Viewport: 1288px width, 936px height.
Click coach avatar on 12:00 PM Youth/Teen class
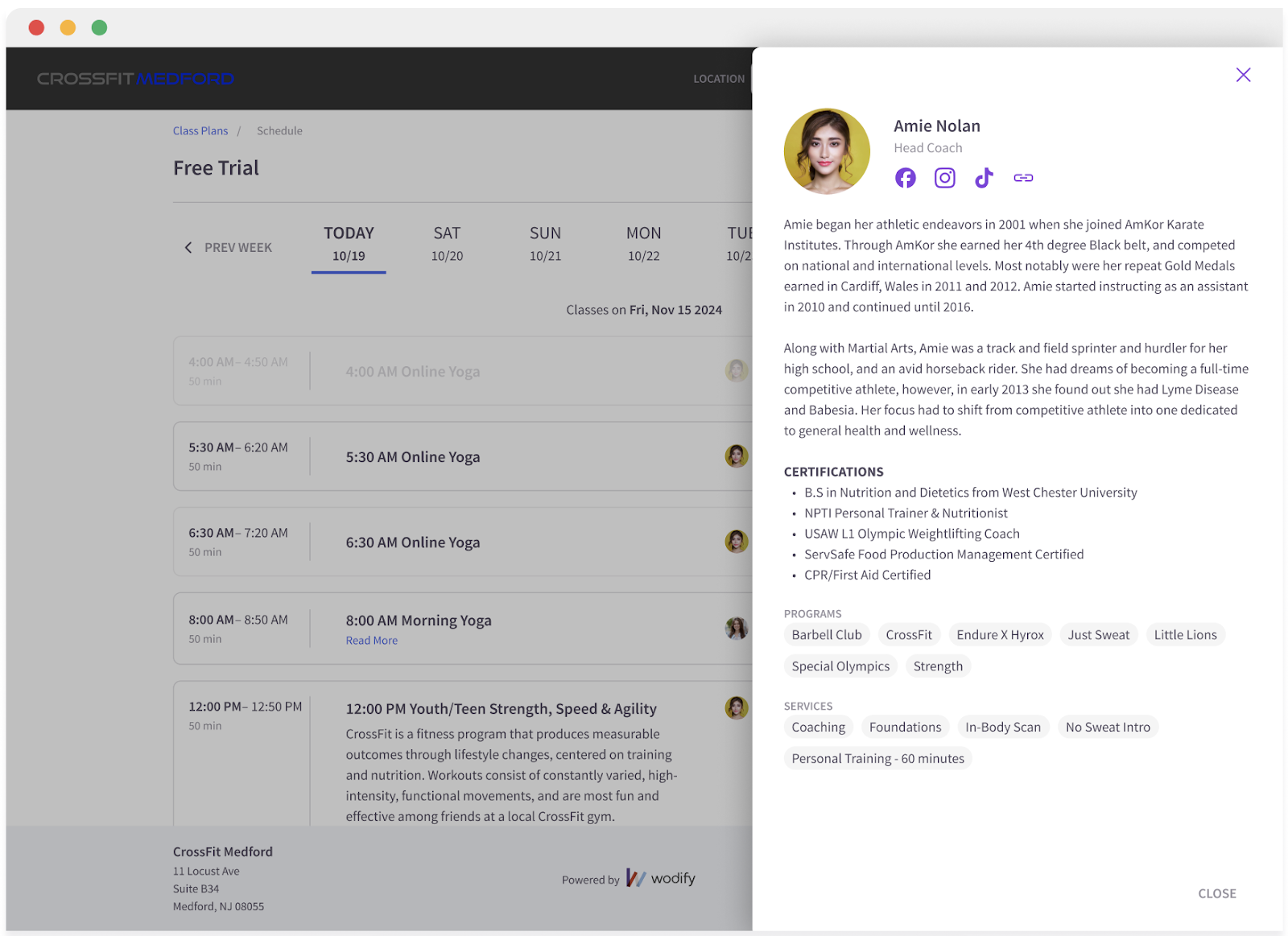(x=736, y=707)
